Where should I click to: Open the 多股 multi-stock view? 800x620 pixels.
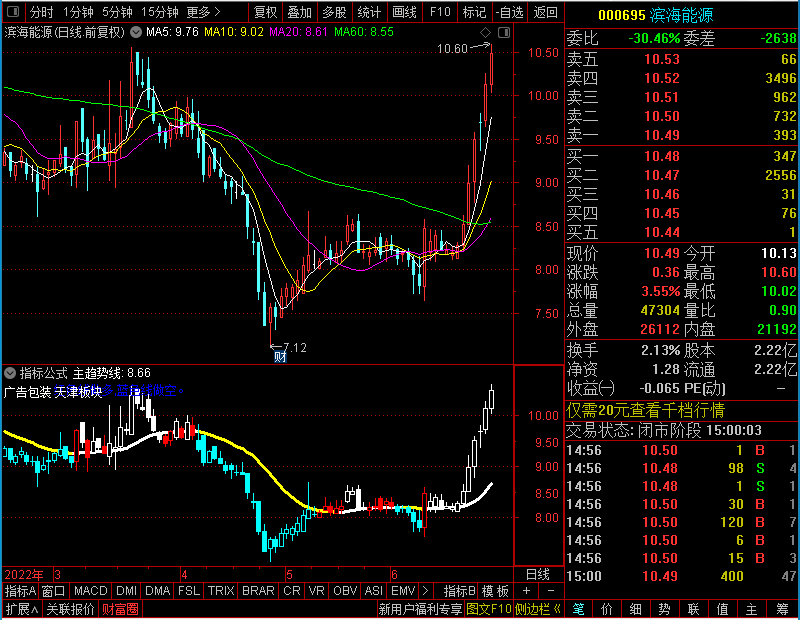click(x=334, y=12)
